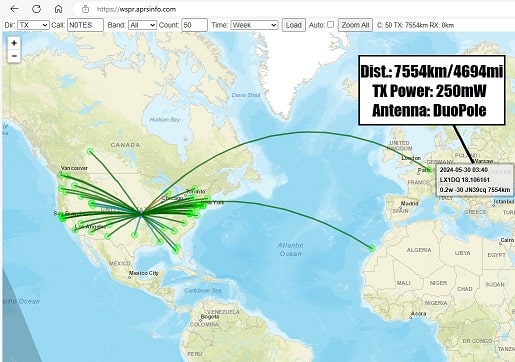Click the CANADA country label
The height and width of the screenshot is (362, 515).
tap(125, 145)
